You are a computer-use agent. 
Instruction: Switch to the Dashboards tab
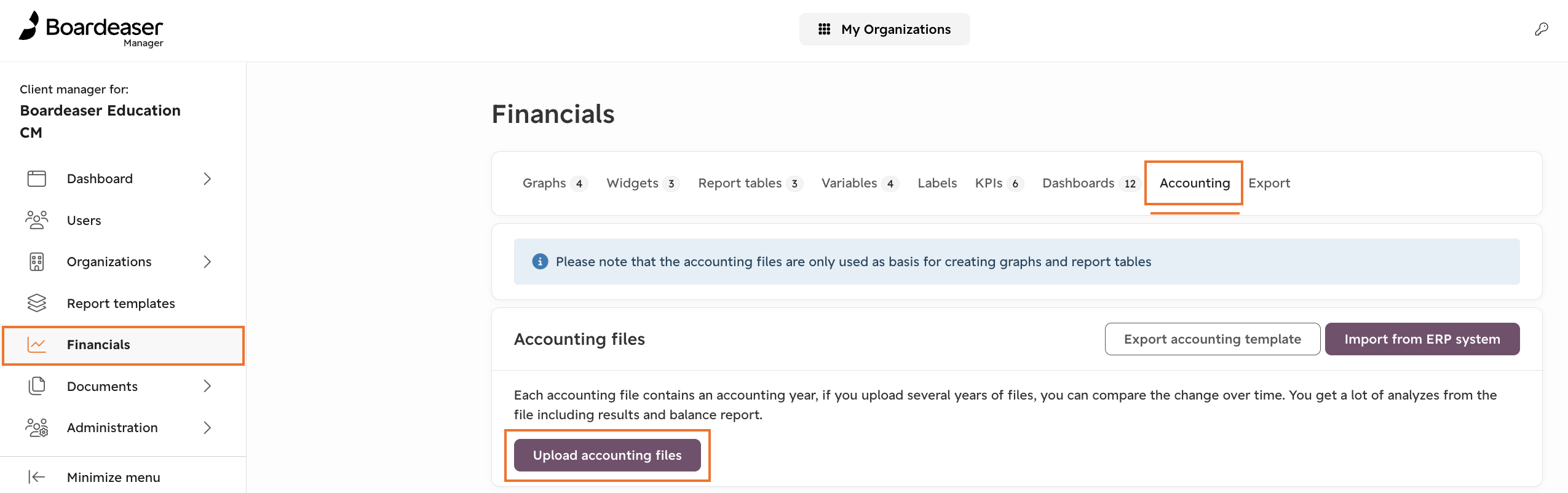(x=1092, y=183)
